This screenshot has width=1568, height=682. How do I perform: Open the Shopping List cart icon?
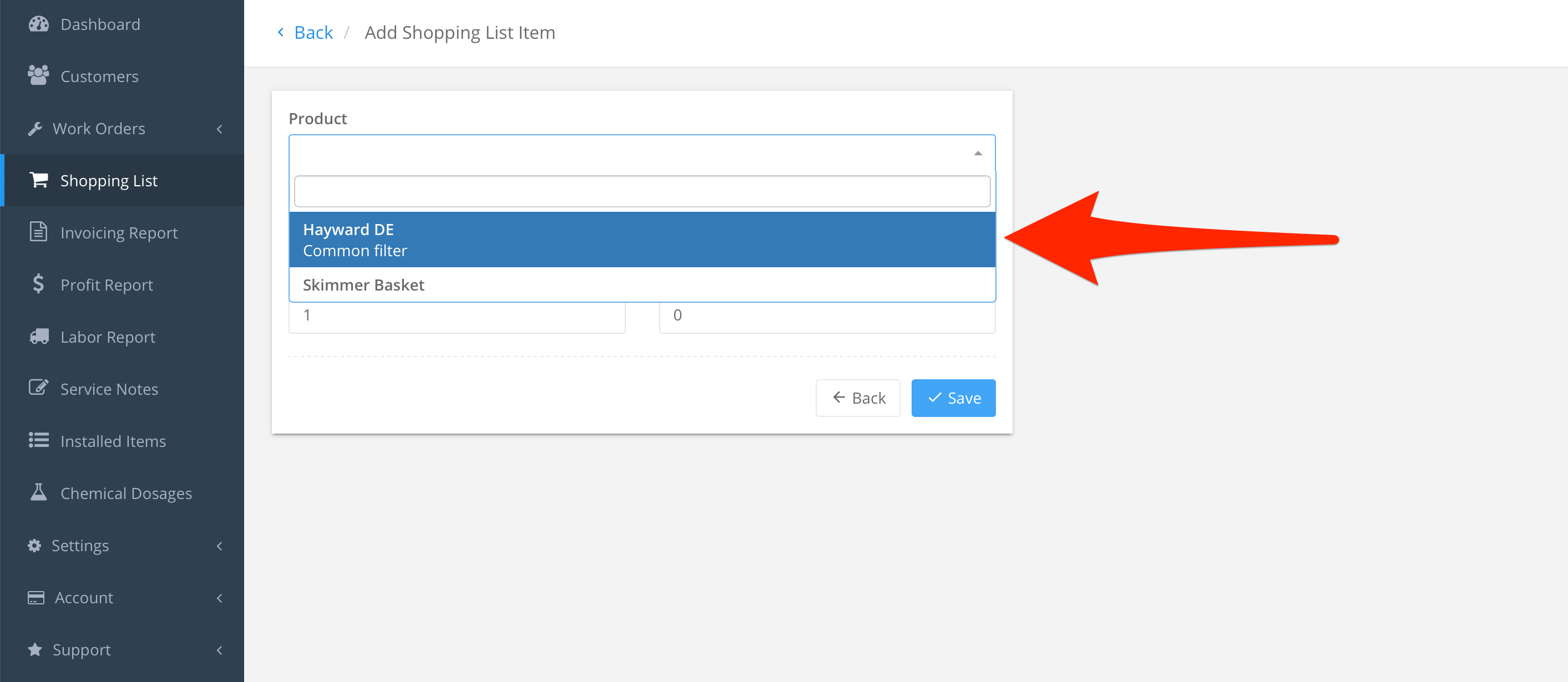pyautogui.click(x=38, y=180)
